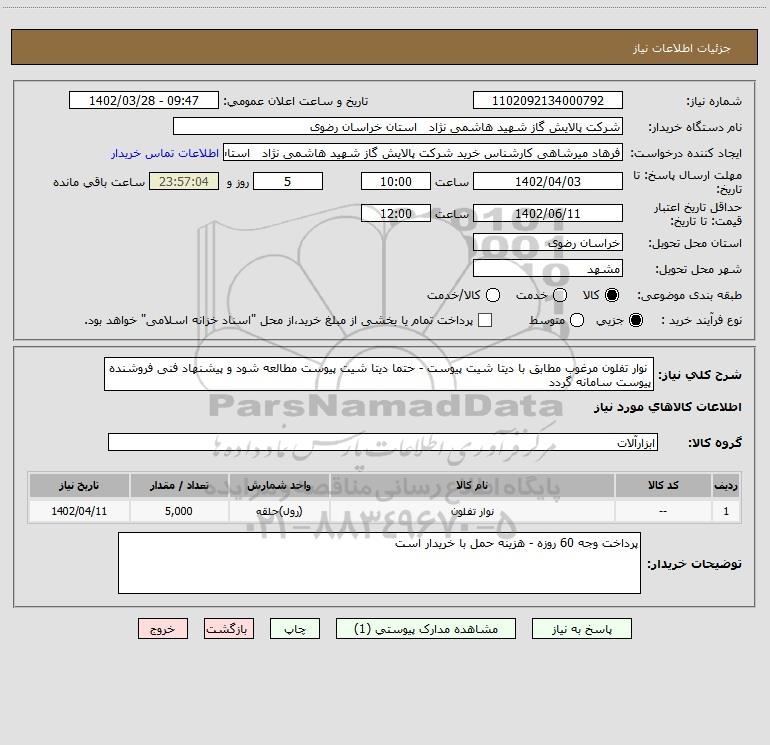This screenshot has width=770, height=745.
Task: Click the deadline time field 10:00
Action: [x=396, y=181]
